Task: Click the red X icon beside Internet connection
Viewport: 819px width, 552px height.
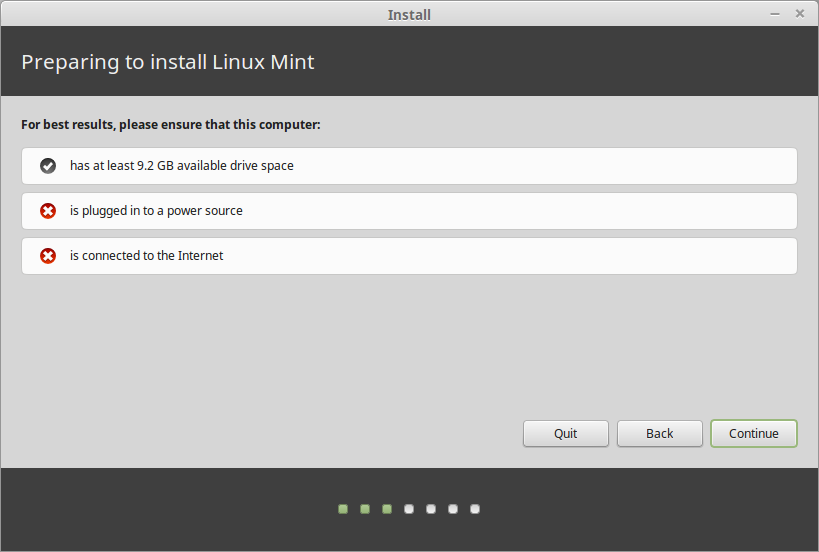Action: click(x=48, y=256)
